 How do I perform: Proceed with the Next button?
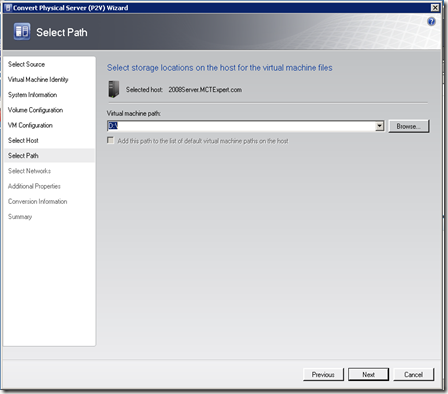pyautogui.click(x=368, y=375)
